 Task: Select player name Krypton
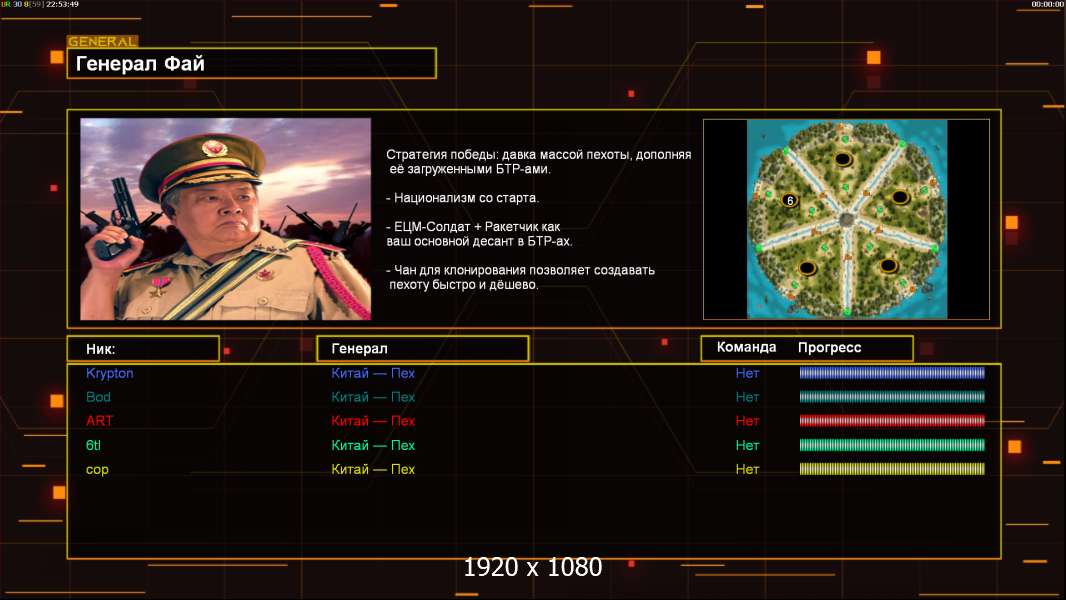[x=109, y=373]
